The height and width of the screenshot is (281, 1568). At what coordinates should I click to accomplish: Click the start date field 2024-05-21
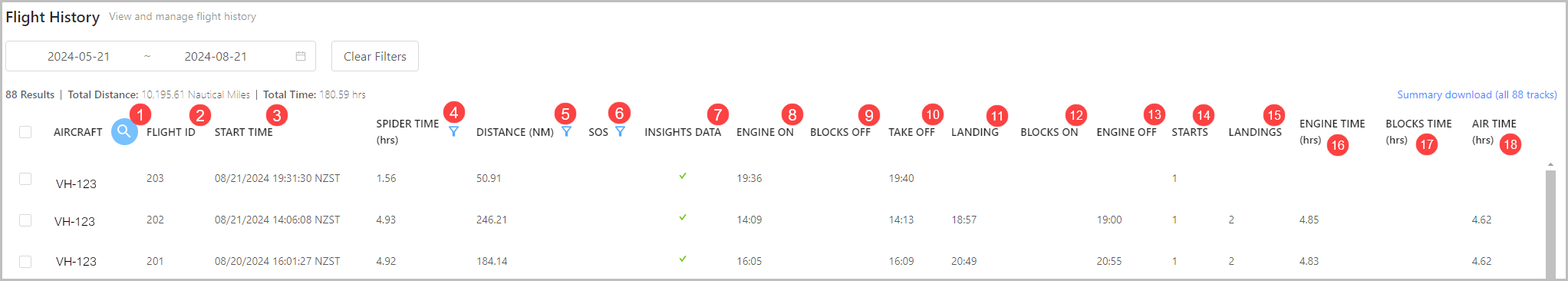[x=78, y=56]
